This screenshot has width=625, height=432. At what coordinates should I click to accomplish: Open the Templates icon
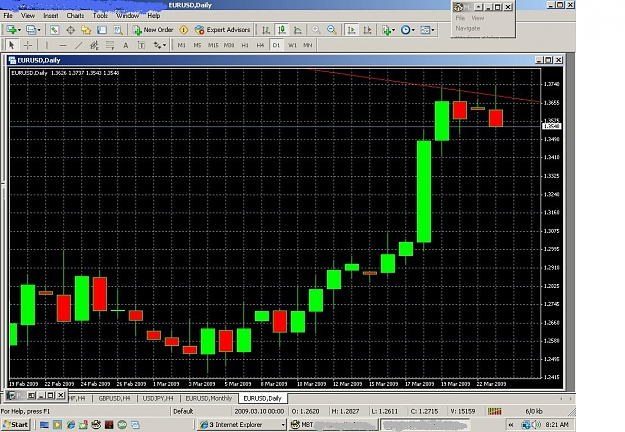pos(425,30)
